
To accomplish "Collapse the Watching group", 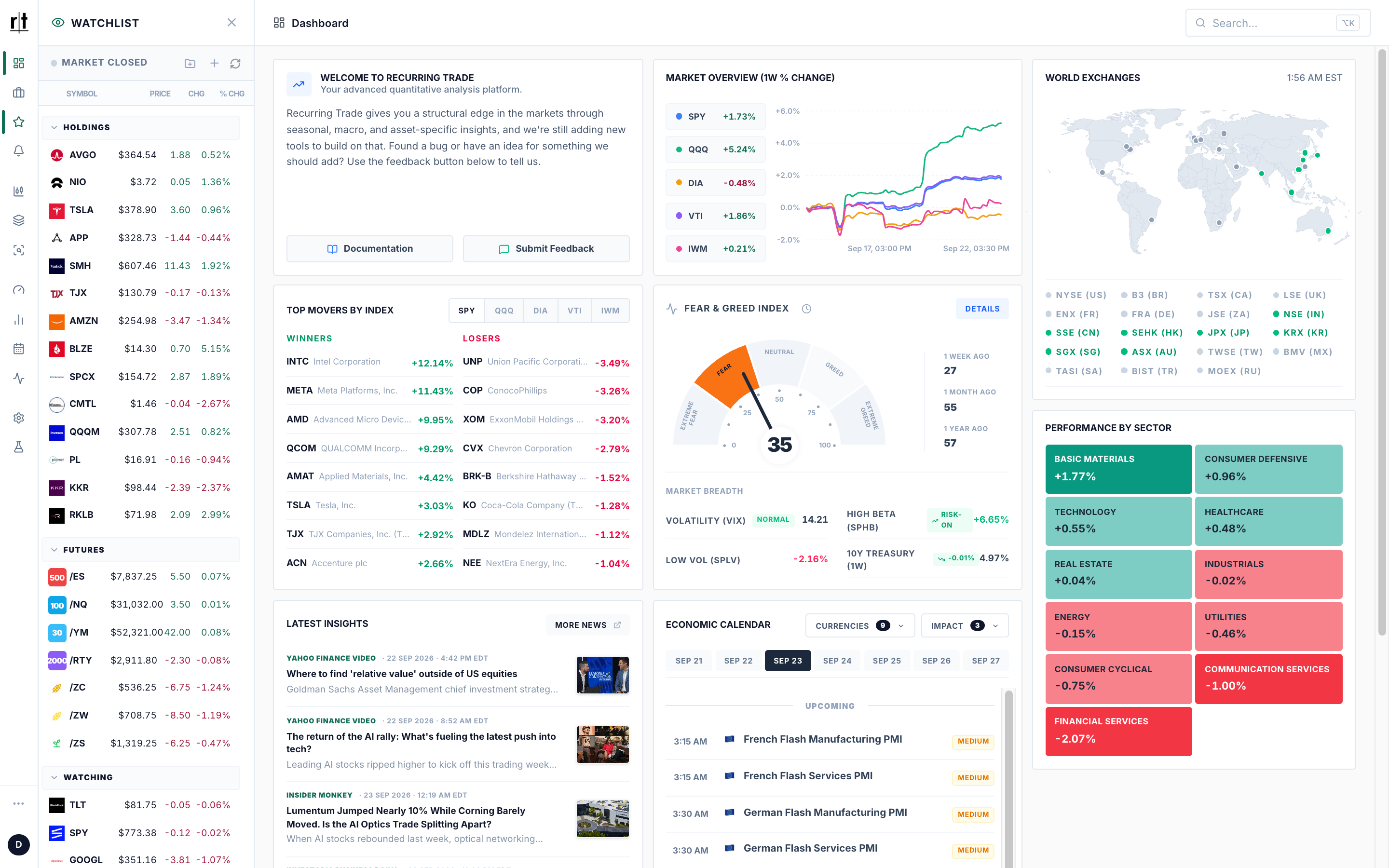I will (x=141, y=777).
